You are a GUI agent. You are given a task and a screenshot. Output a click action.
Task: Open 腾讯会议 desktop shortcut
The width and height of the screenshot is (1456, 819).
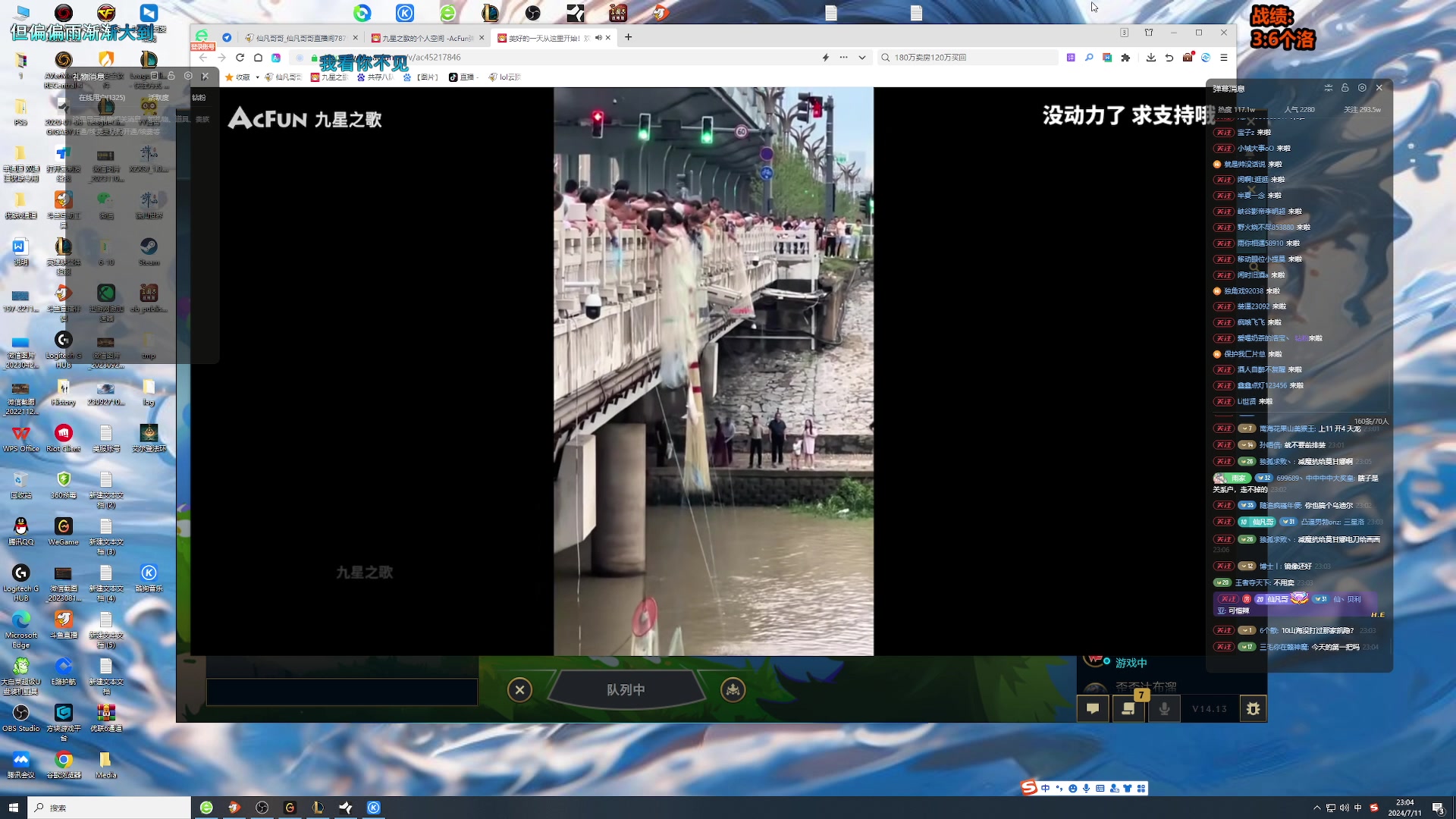coord(21,764)
